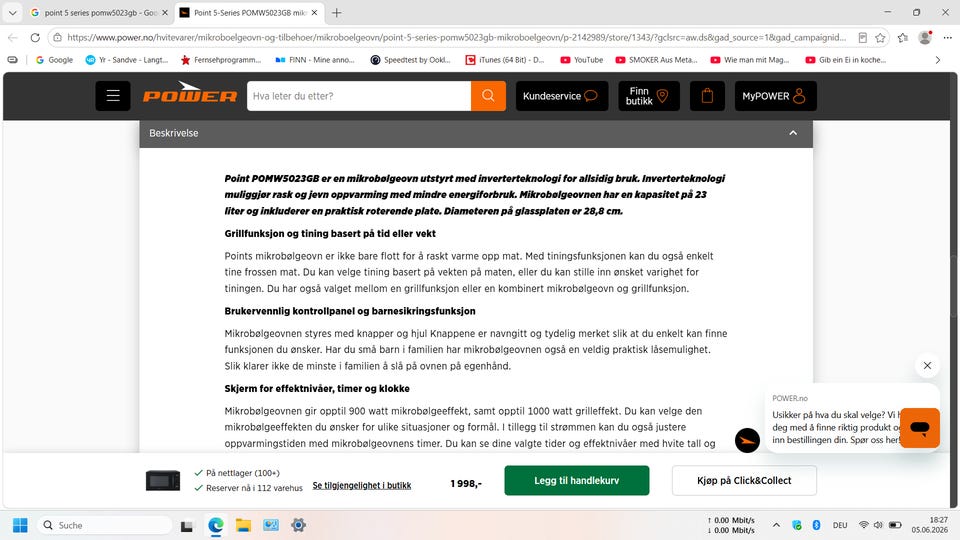Image resolution: width=960 pixels, height=540 pixels.
Task: Click the Hva leter du etter search field
Action: (x=359, y=96)
